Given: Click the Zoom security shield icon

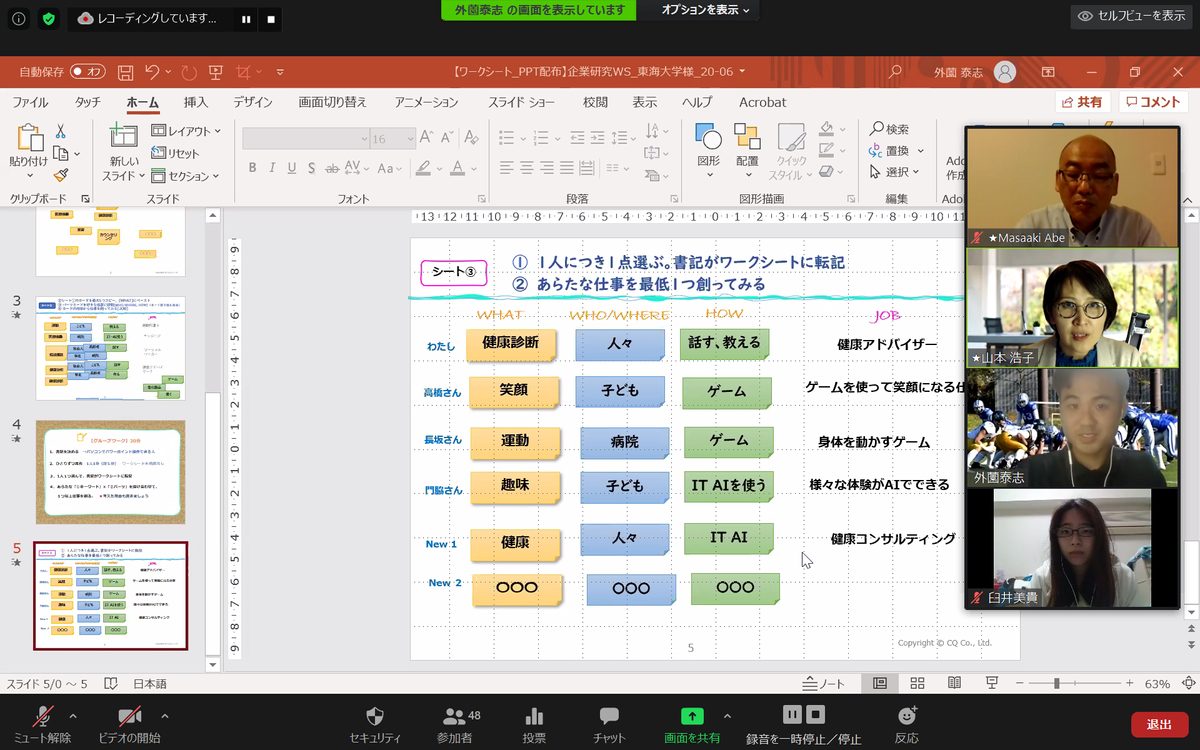Looking at the screenshot, I should pyautogui.click(x=375, y=716).
